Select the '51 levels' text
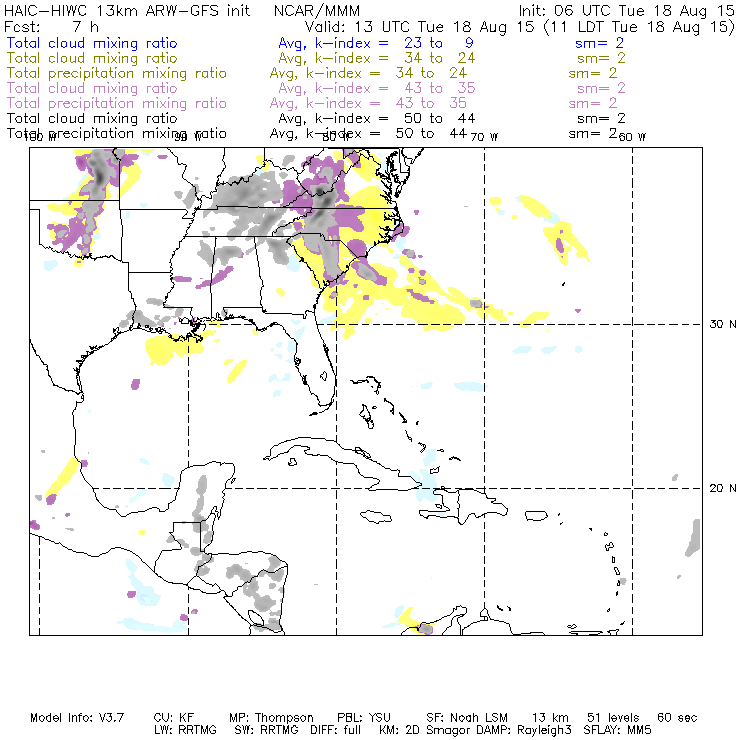The image size is (740, 740). 613,718
